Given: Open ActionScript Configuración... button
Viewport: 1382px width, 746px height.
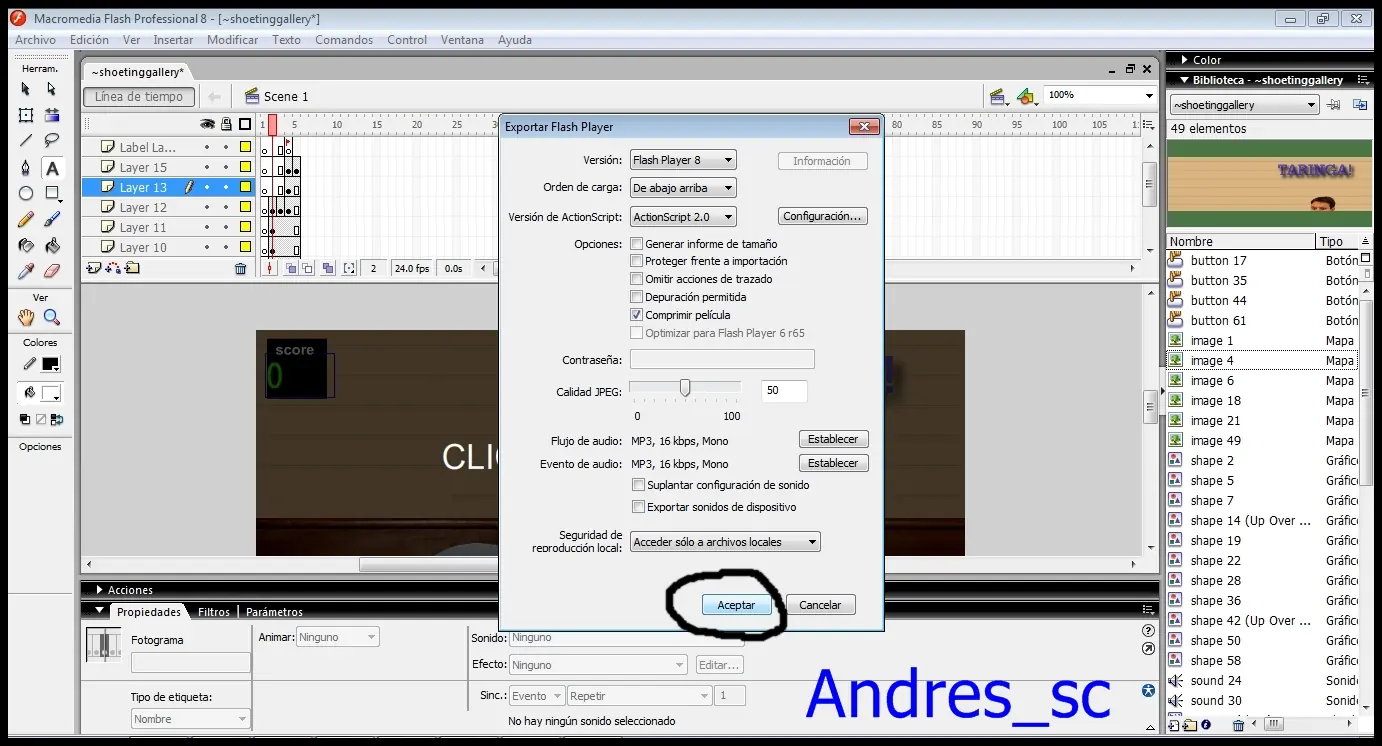Looking at the screenshot, I should (x=823, y=216).
